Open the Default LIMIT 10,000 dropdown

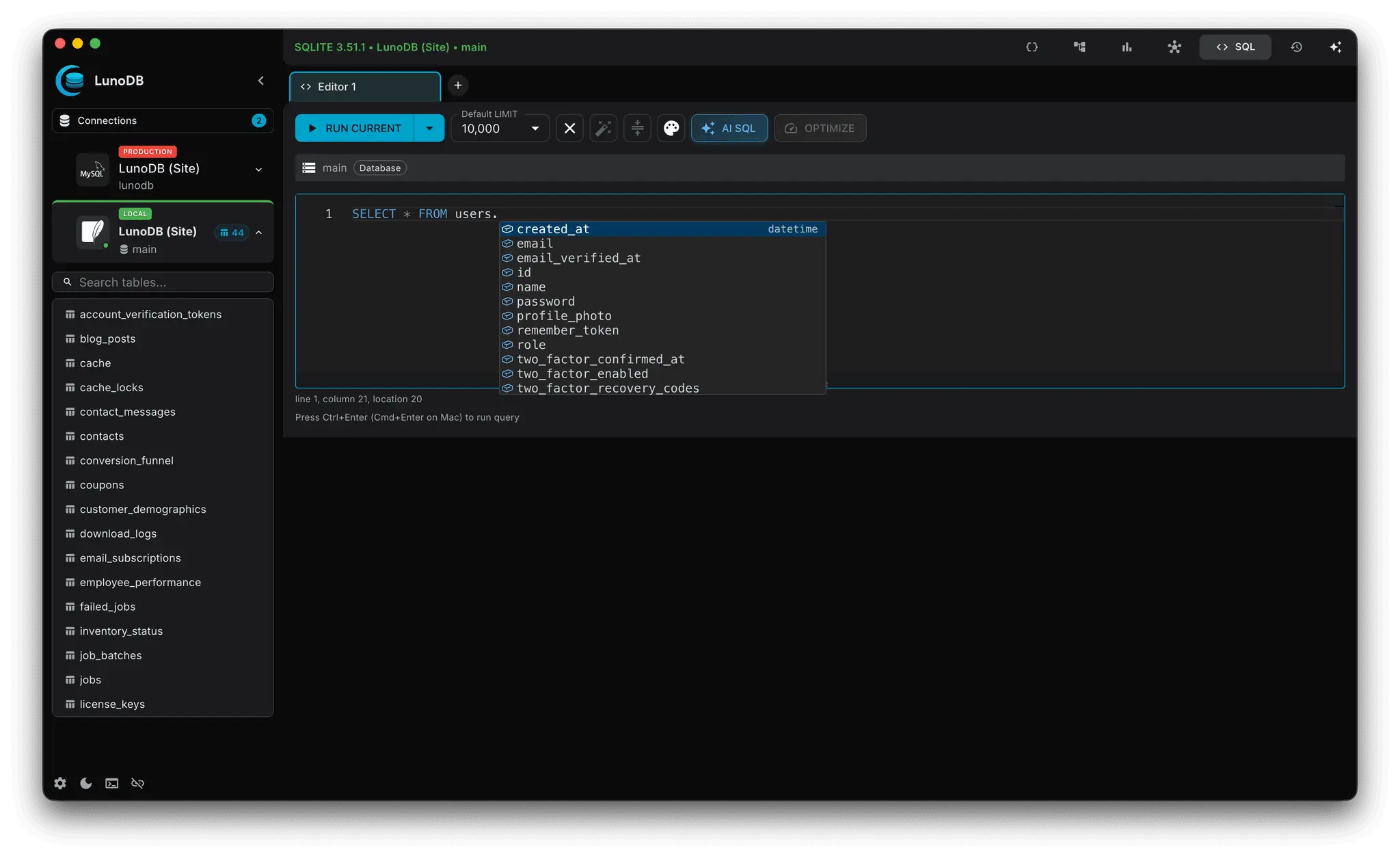(500, 128)
